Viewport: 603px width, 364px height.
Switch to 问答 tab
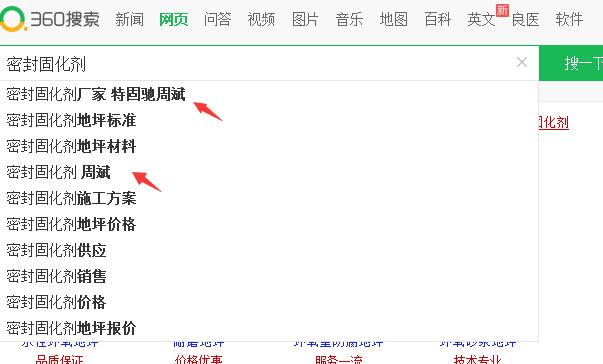pos(218,19)
